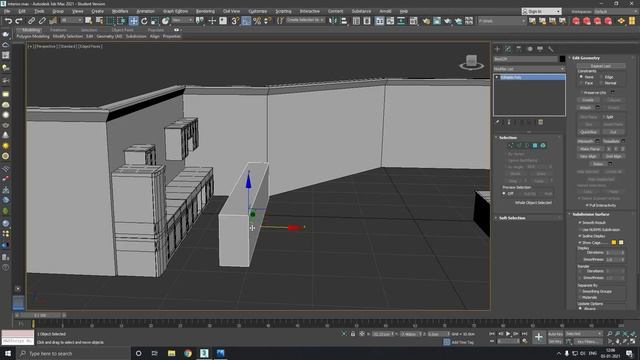Viewport: 640px width, 360px height.
Task: Open the Workspaces dropdown
Action: click(x=616, y=11)
